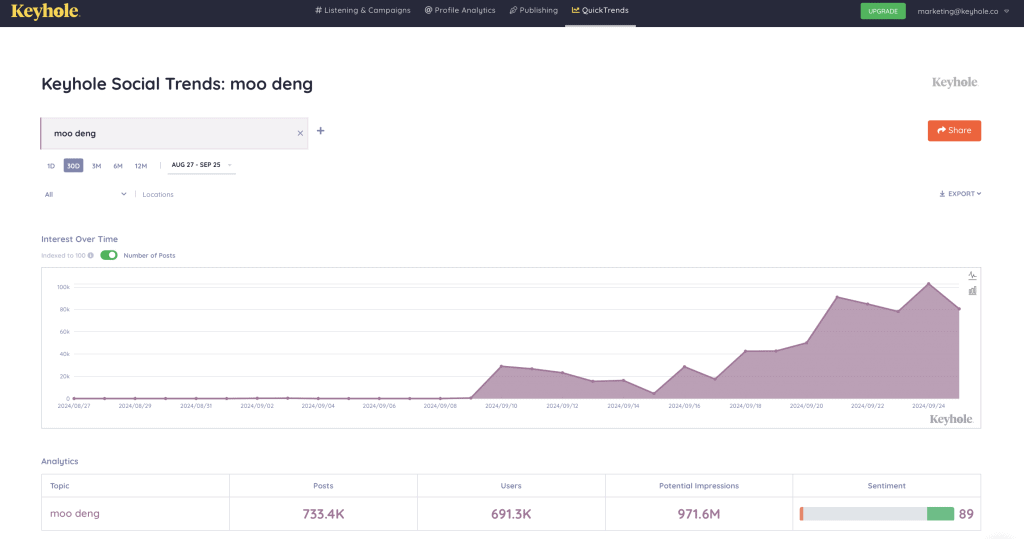Select the 30D time range
The image size is (1024, 539).
click(x=73, y=166)
